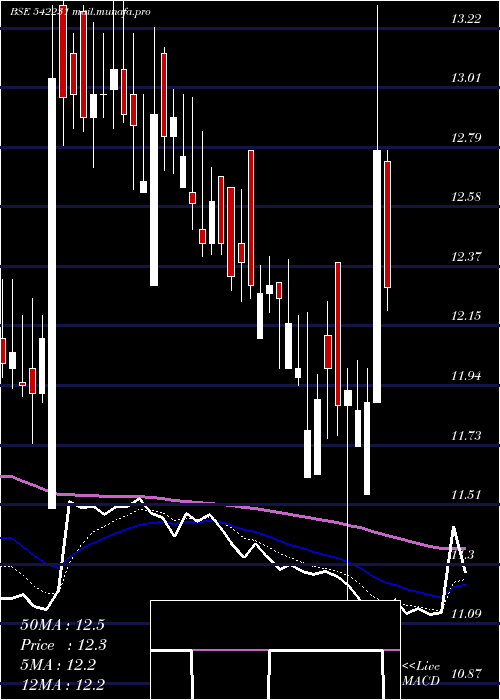Click the 12MA : 12.2 legend text
The width and height of the screenshot is (500, 700).
pos(62,684)
